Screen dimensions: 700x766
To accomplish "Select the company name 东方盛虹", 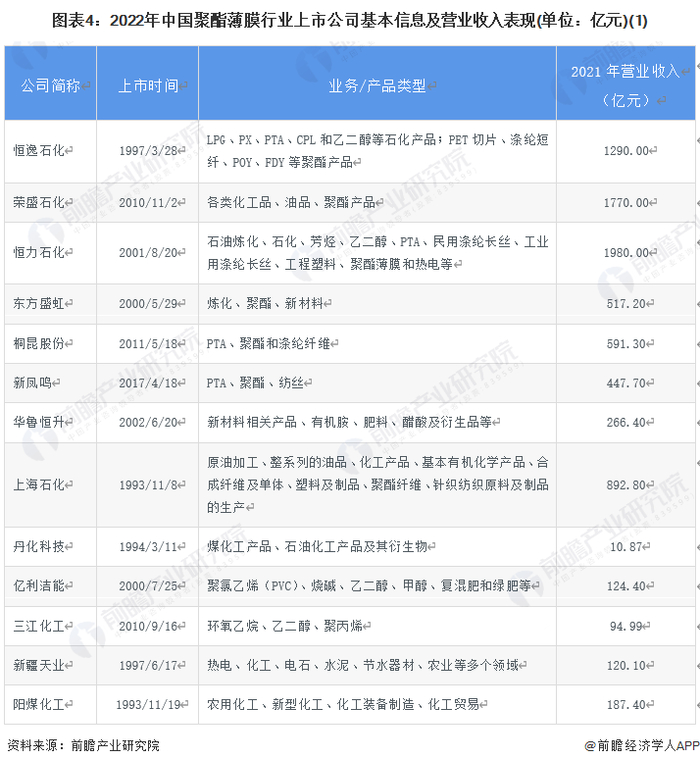I will pos(39,303).
